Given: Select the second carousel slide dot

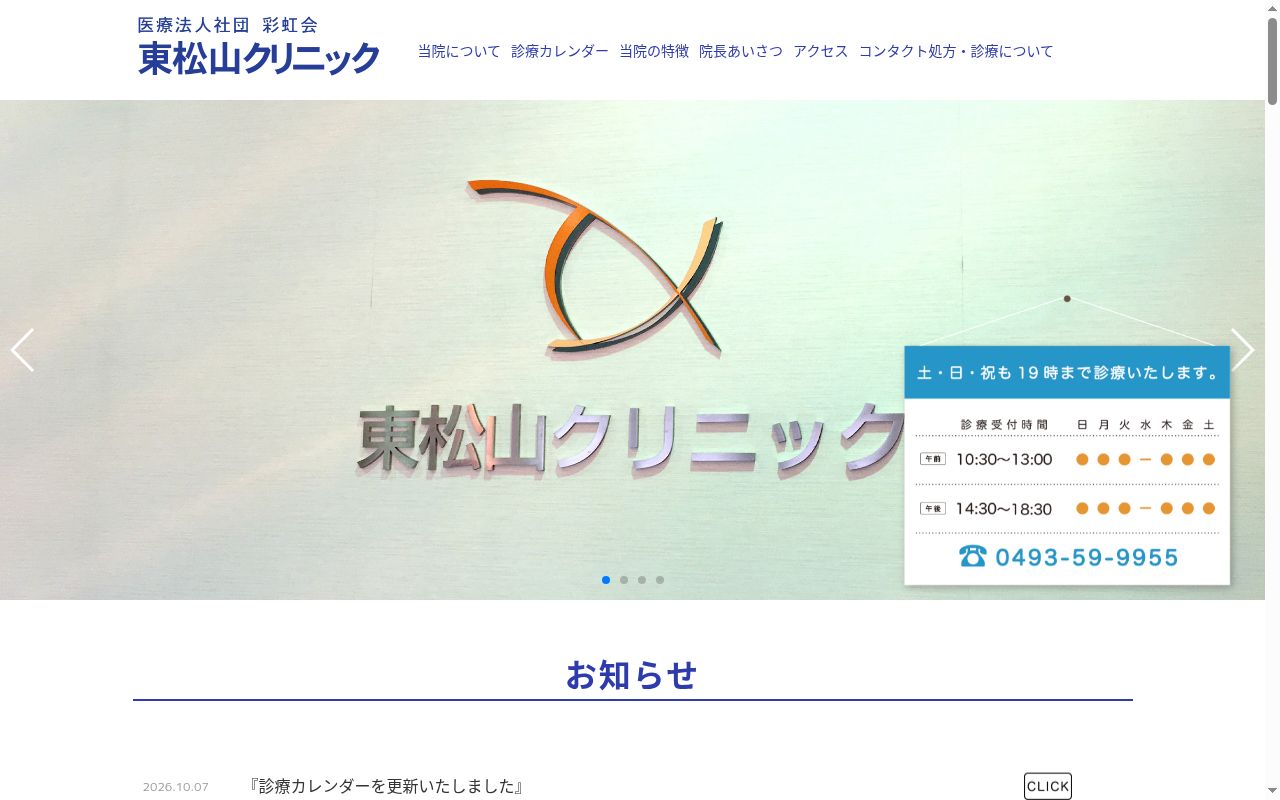Looking at the screenshot, I should tap(624, 580).
